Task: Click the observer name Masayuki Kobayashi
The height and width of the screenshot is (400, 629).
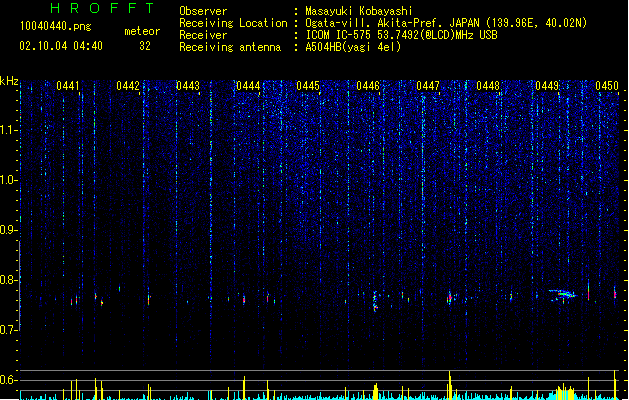Action: click(x=359, y=11)
